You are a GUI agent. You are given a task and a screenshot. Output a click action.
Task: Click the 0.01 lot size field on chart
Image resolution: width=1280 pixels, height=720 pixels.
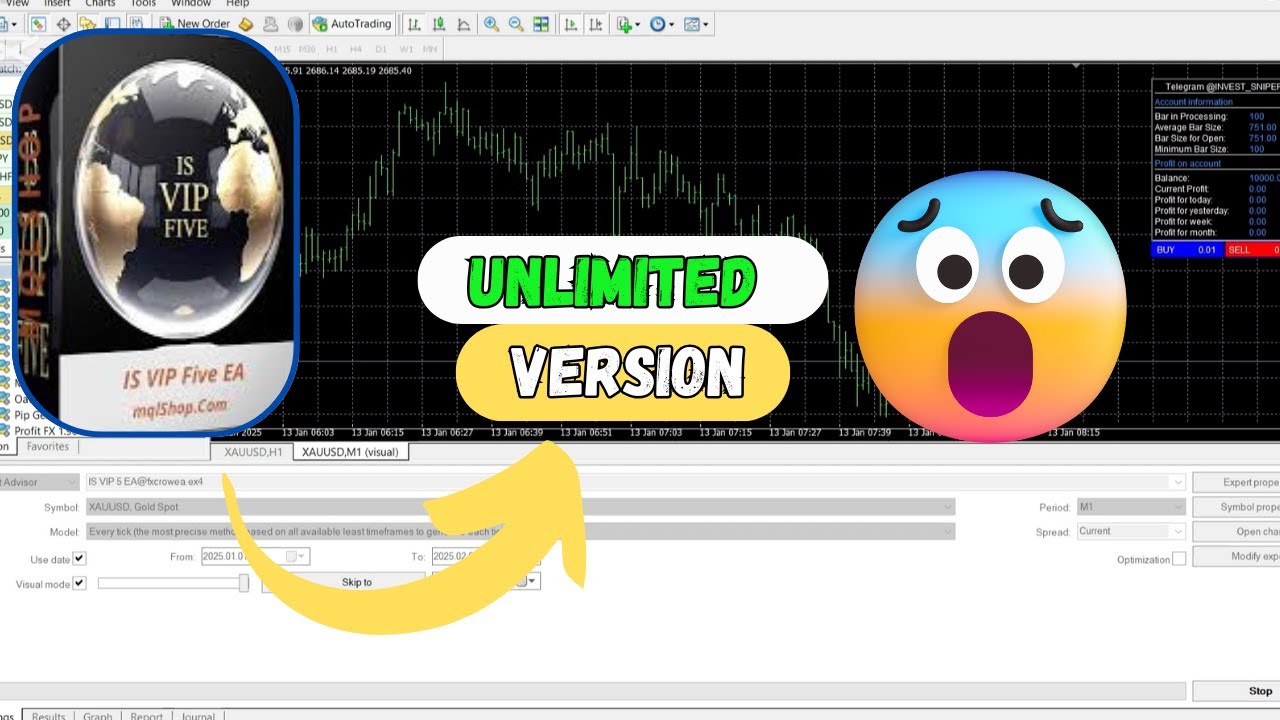tap(1205, 250)
